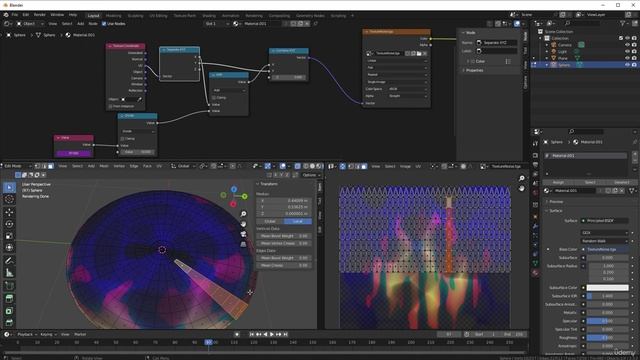The height and width of the screenshot is (360, 640).
Task: Toggle Clamp checkbox on the Divide node
Action: (122, 138)
